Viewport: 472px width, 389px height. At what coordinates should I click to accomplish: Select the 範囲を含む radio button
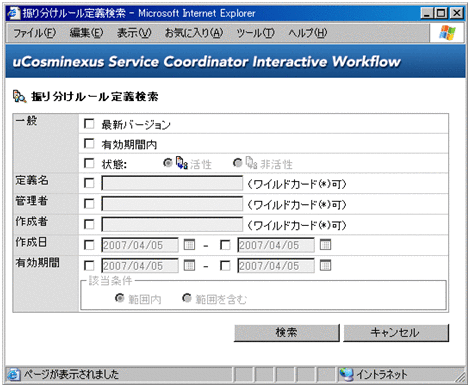pyautogui.click(x=187, y=298)
